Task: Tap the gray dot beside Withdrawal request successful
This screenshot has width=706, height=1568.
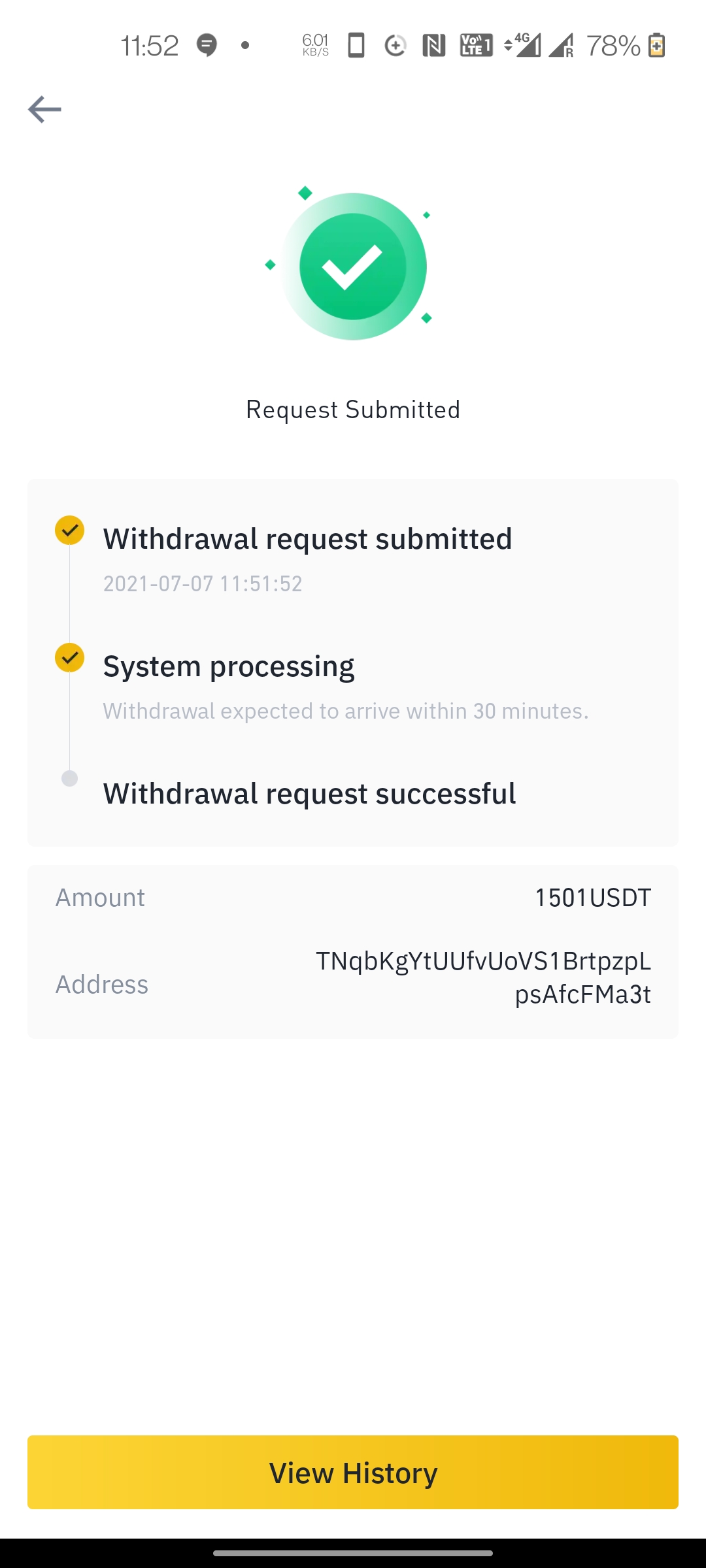Action: click(69, 779)
